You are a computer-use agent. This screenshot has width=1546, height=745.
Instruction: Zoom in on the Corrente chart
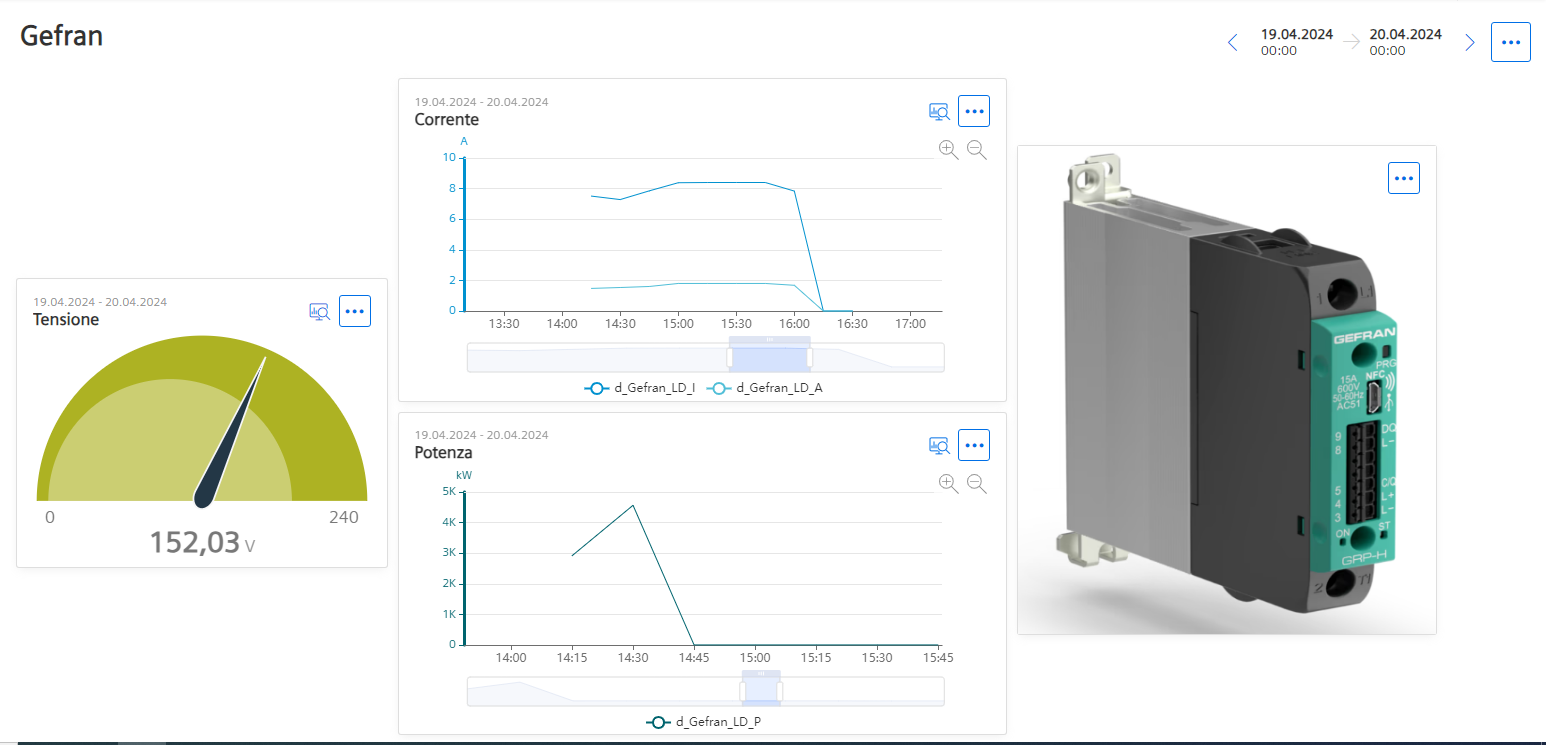(948, 150)
